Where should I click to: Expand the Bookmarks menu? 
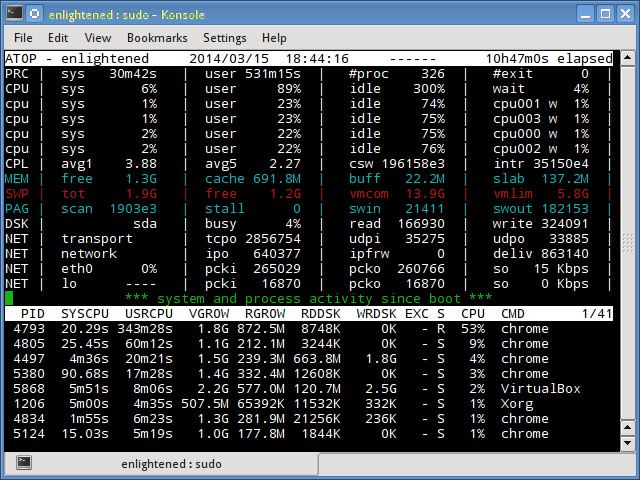click(157, 38)
